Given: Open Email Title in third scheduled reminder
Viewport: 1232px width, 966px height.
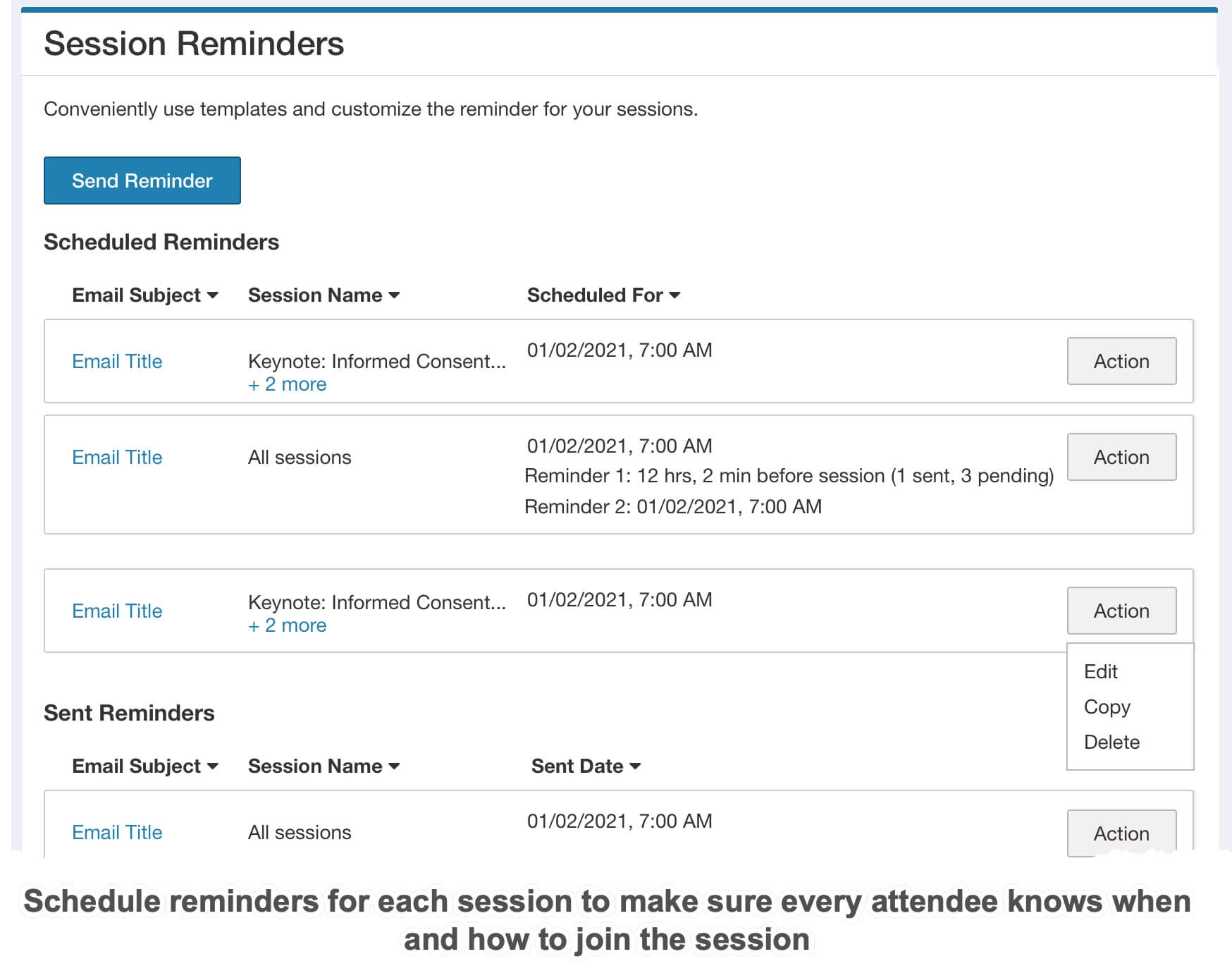Looking at the screenshot, I should click(117, 611).
